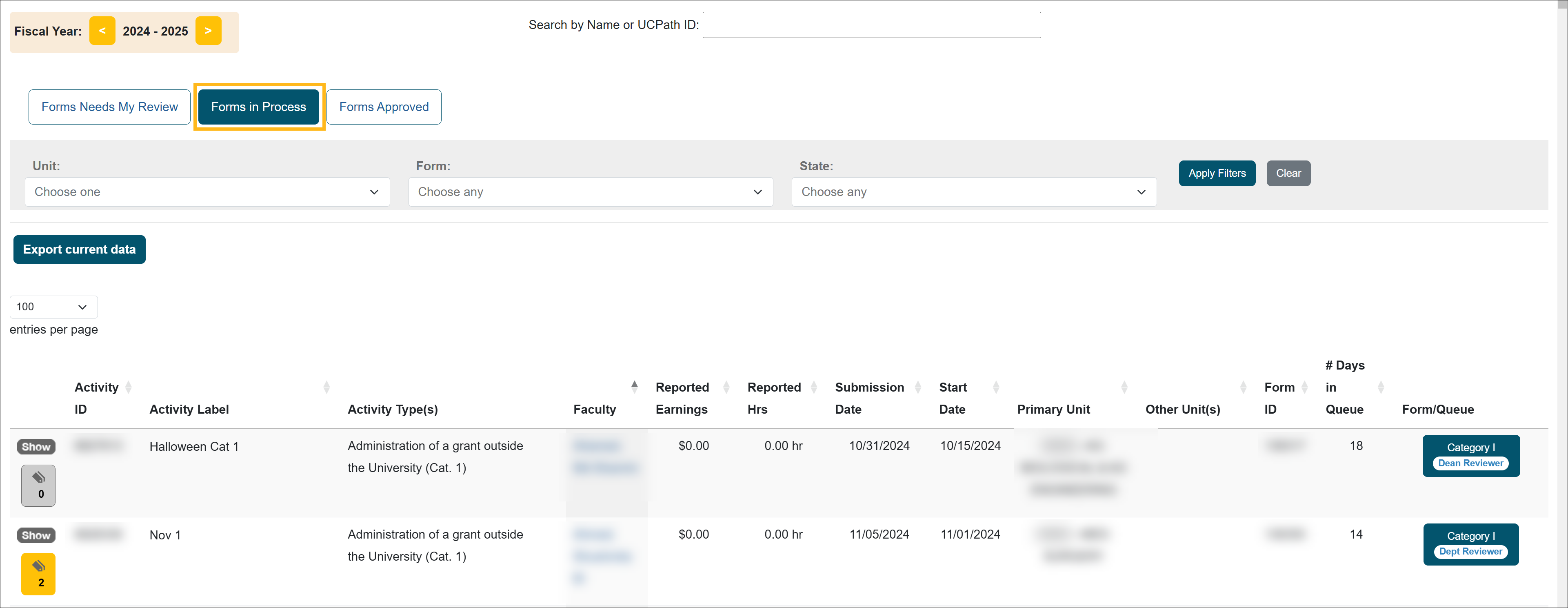Click the next fiscal year arrow
Screen dimensions: 1568x608
[208, 31]
